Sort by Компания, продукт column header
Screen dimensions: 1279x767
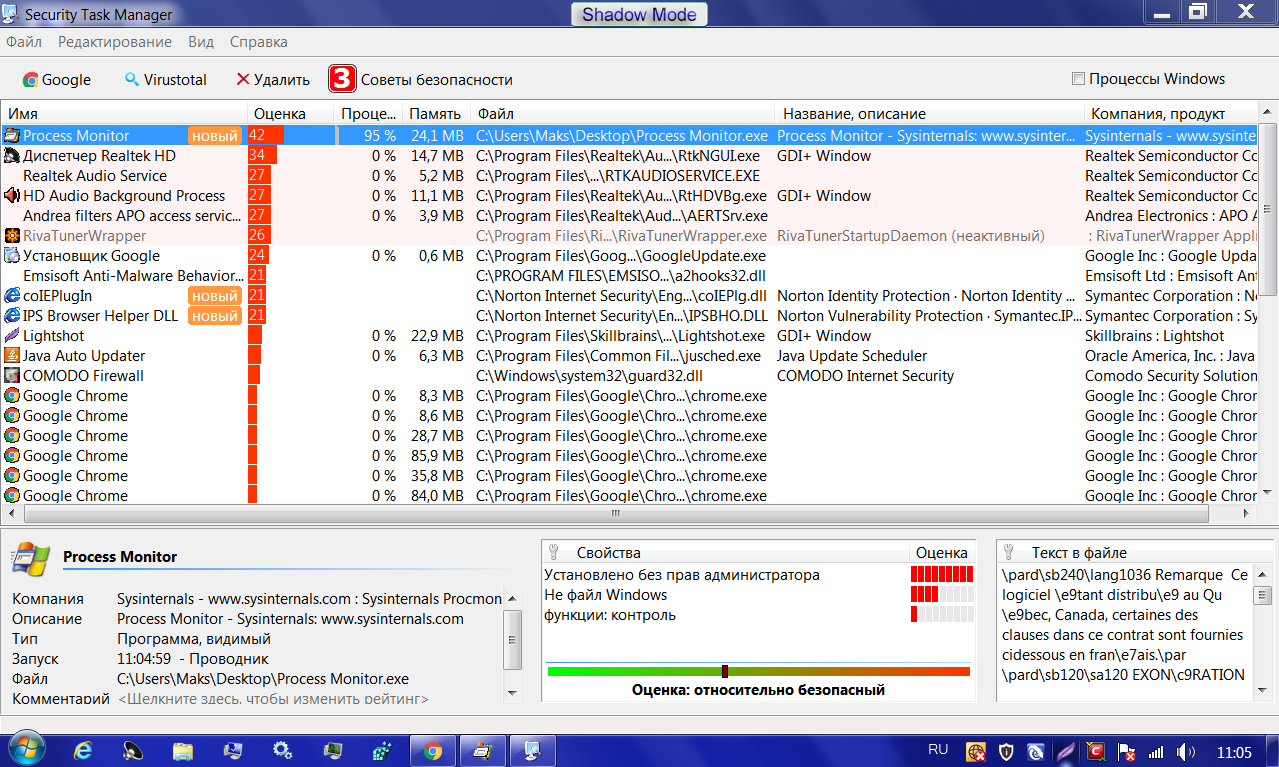click(1171, 113)
